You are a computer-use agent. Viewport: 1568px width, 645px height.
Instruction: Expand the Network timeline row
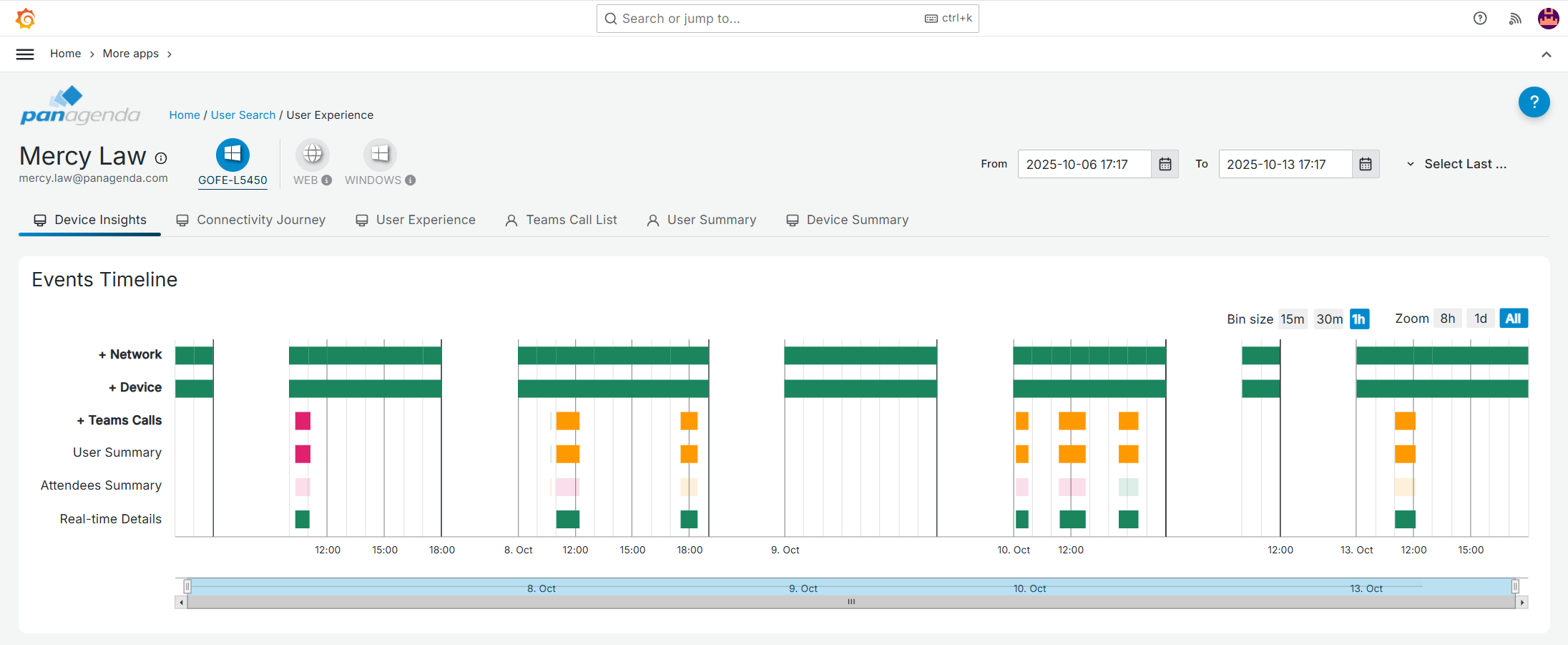[x=130, y=355]
